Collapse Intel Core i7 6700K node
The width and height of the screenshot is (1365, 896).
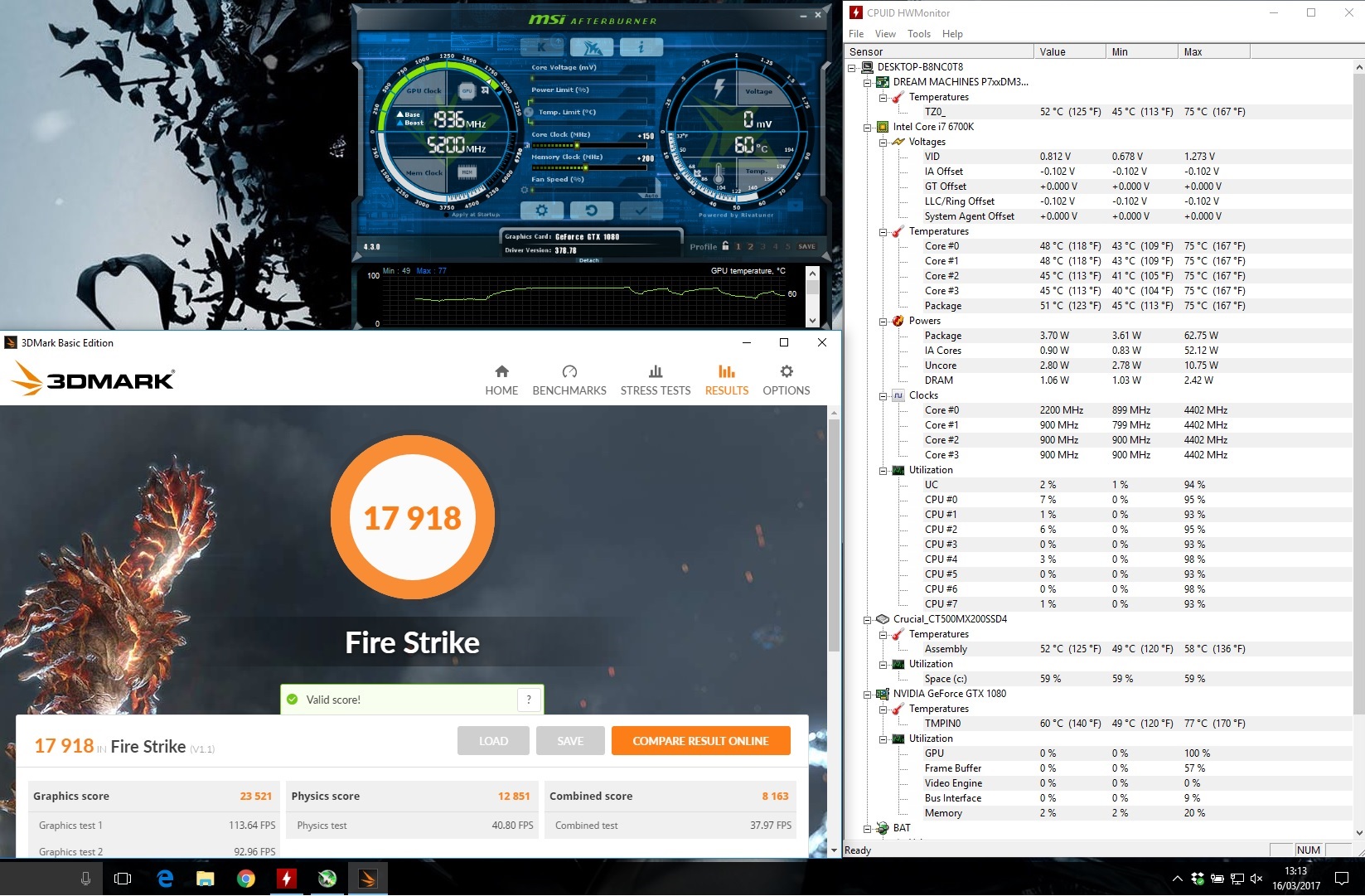(867, 127)
